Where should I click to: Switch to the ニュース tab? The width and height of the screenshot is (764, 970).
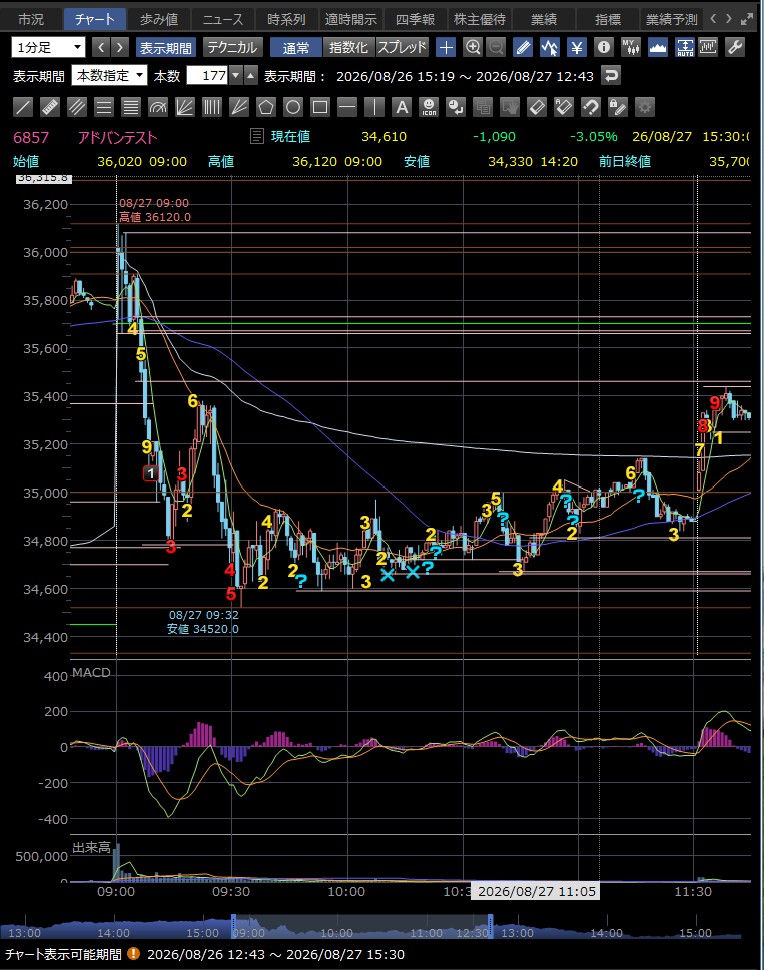(x=223, y=19)
